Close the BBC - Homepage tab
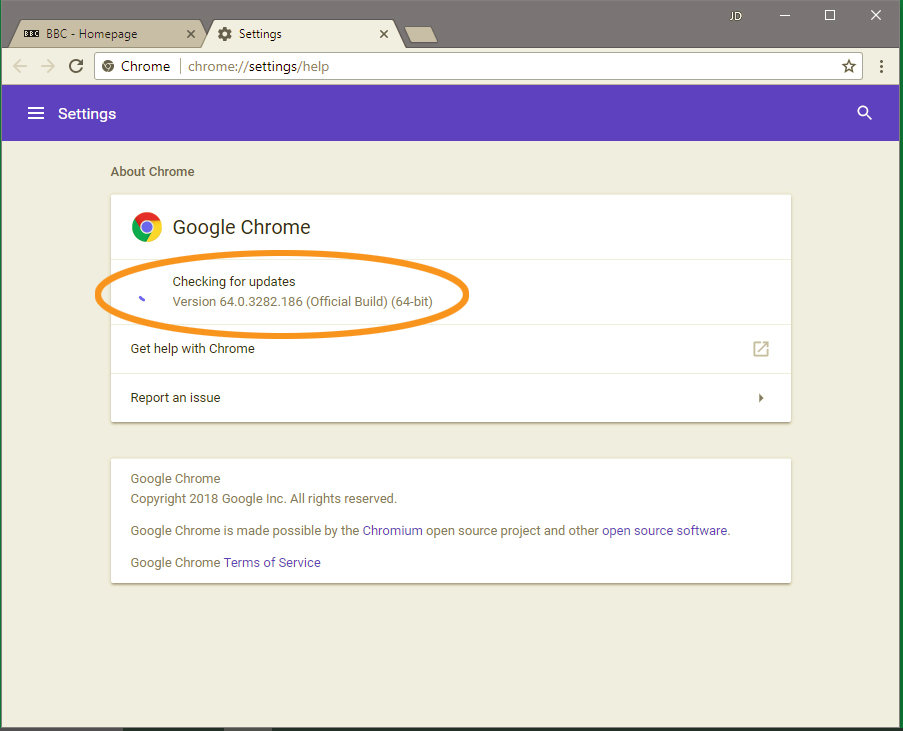Screen dimensions: 903x731 190,33
